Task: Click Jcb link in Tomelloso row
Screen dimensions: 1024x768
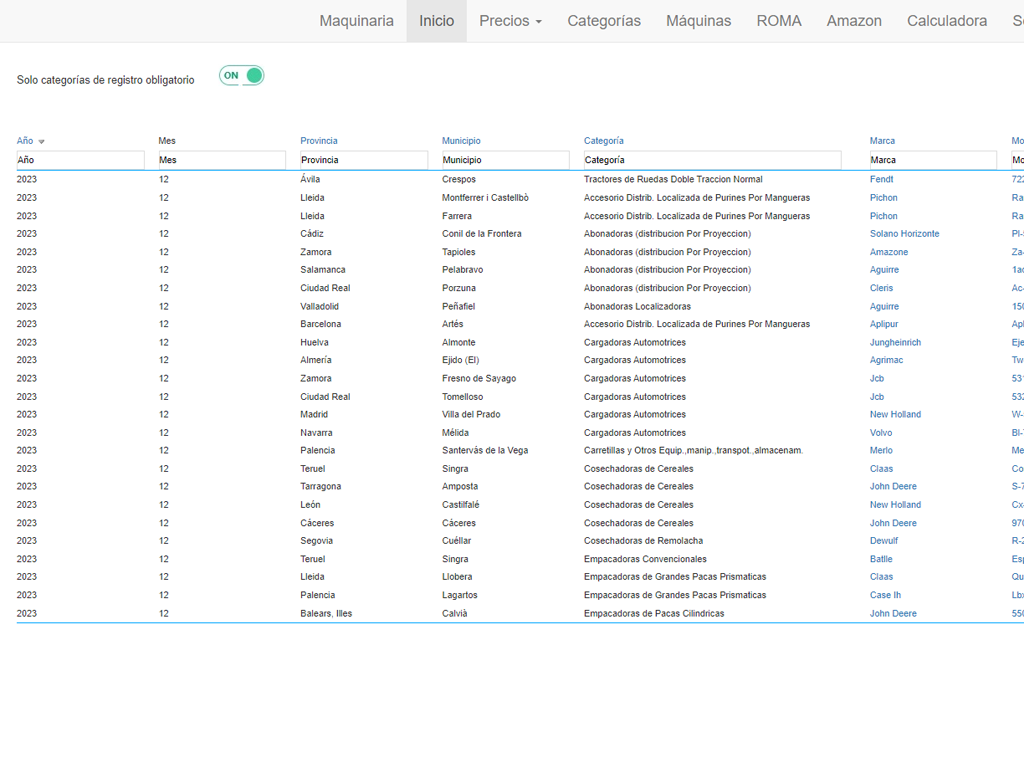Action: point(876,397)
